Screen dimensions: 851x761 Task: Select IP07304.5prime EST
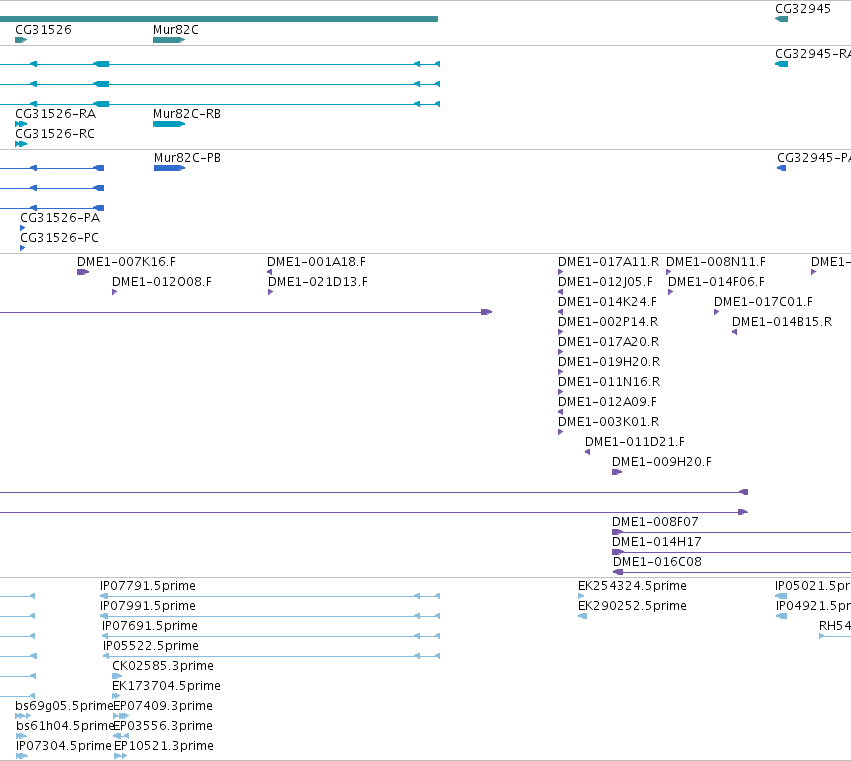point(22,756)
